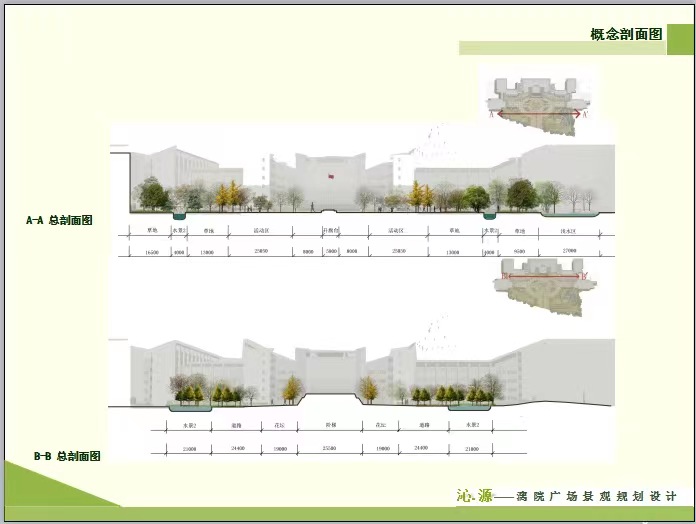Click the red section arrow on B-B key plan
696x524 pixels.
tap(542, 271)
